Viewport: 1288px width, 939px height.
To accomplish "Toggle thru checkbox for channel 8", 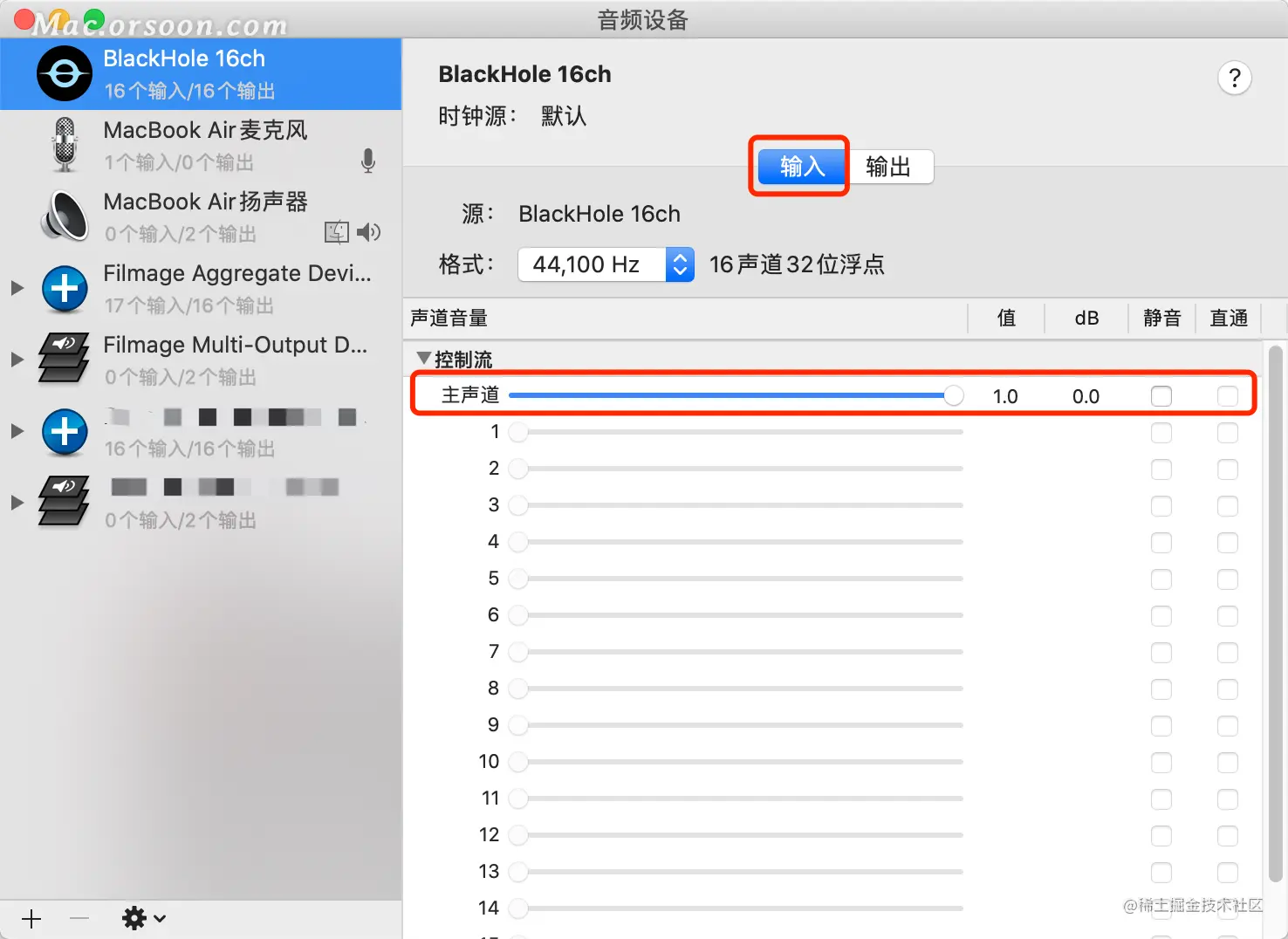I will (1228, 689).
